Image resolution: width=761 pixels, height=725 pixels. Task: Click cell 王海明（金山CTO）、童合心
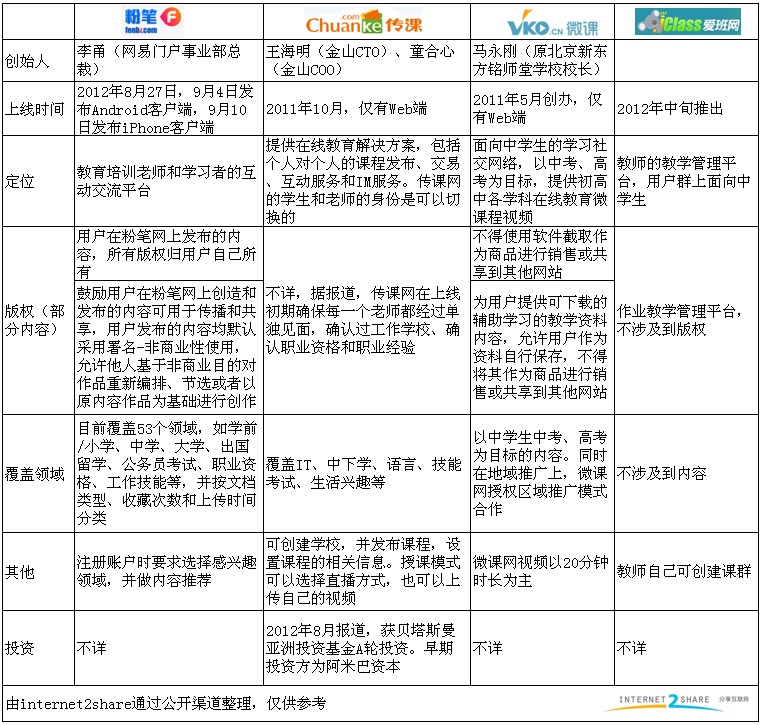click(367, 61)
